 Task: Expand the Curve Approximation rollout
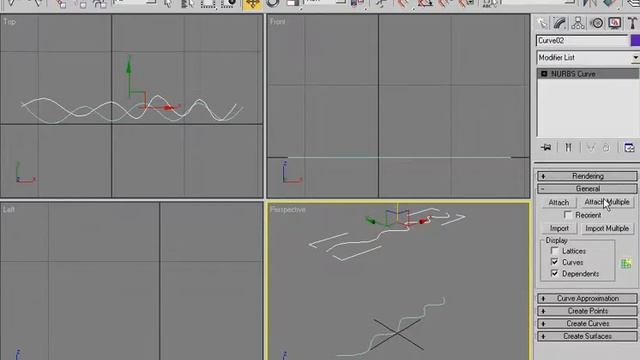tap(587, 298)
